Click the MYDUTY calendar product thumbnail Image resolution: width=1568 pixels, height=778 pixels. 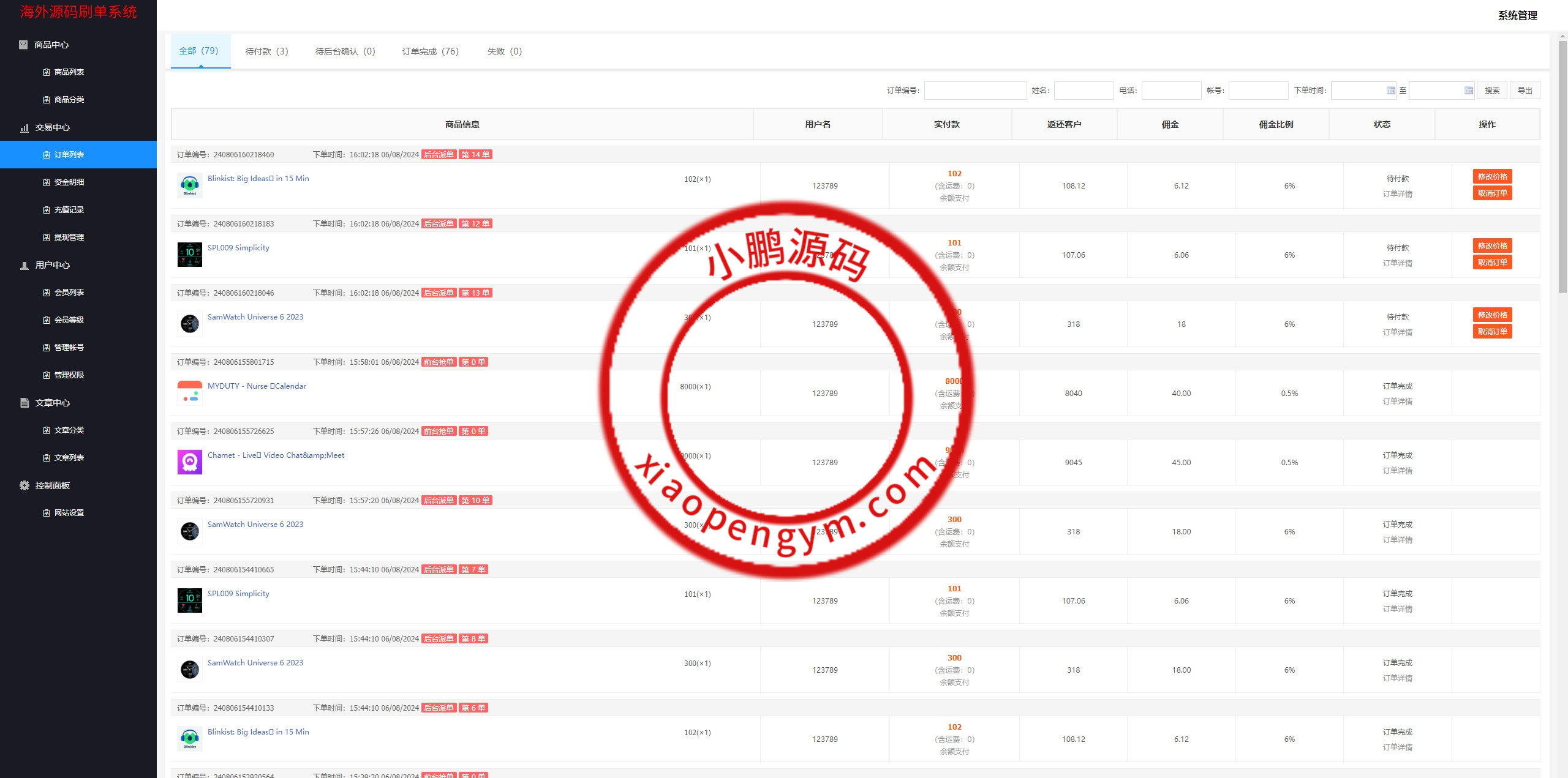(190, 393)
